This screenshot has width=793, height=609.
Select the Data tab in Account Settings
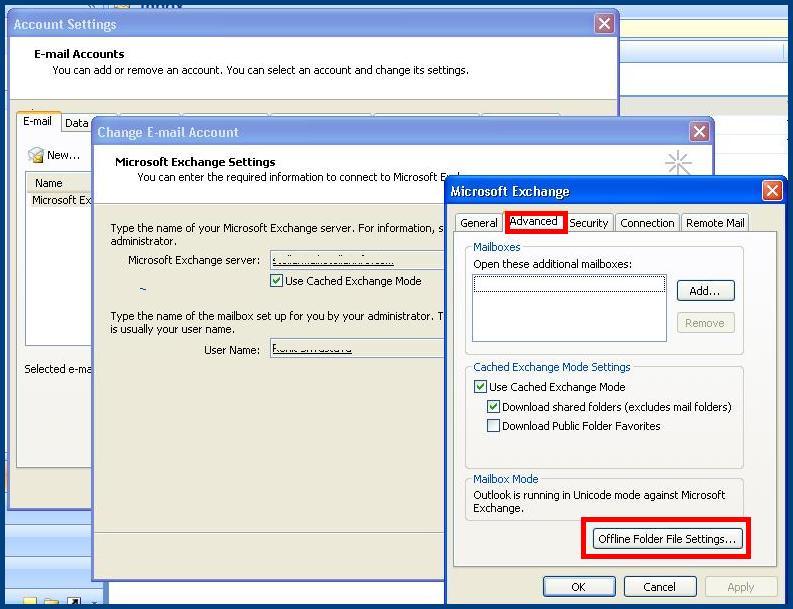pos(77,123)
